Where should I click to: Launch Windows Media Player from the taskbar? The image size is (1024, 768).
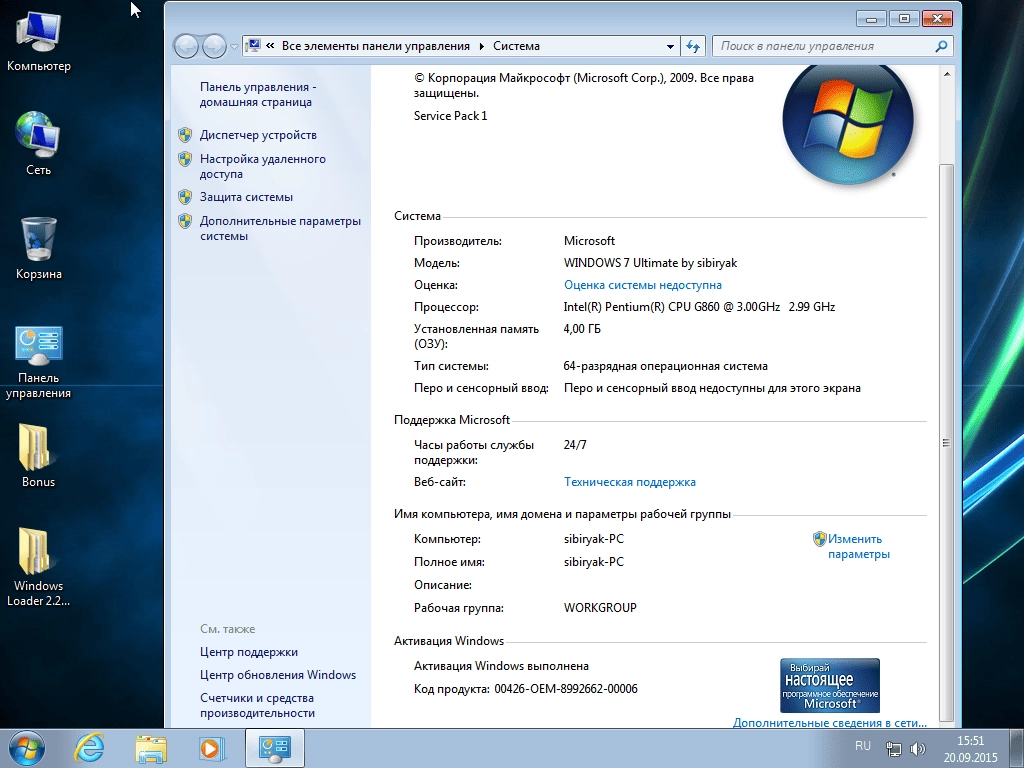click(211, 748)
